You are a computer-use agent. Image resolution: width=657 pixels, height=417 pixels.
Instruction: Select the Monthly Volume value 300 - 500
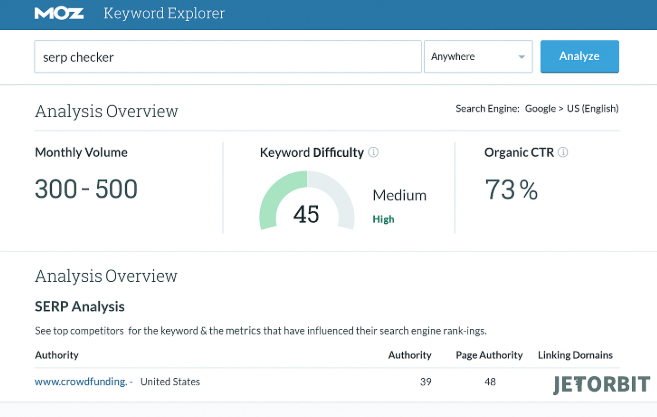[x=86, y=189]
